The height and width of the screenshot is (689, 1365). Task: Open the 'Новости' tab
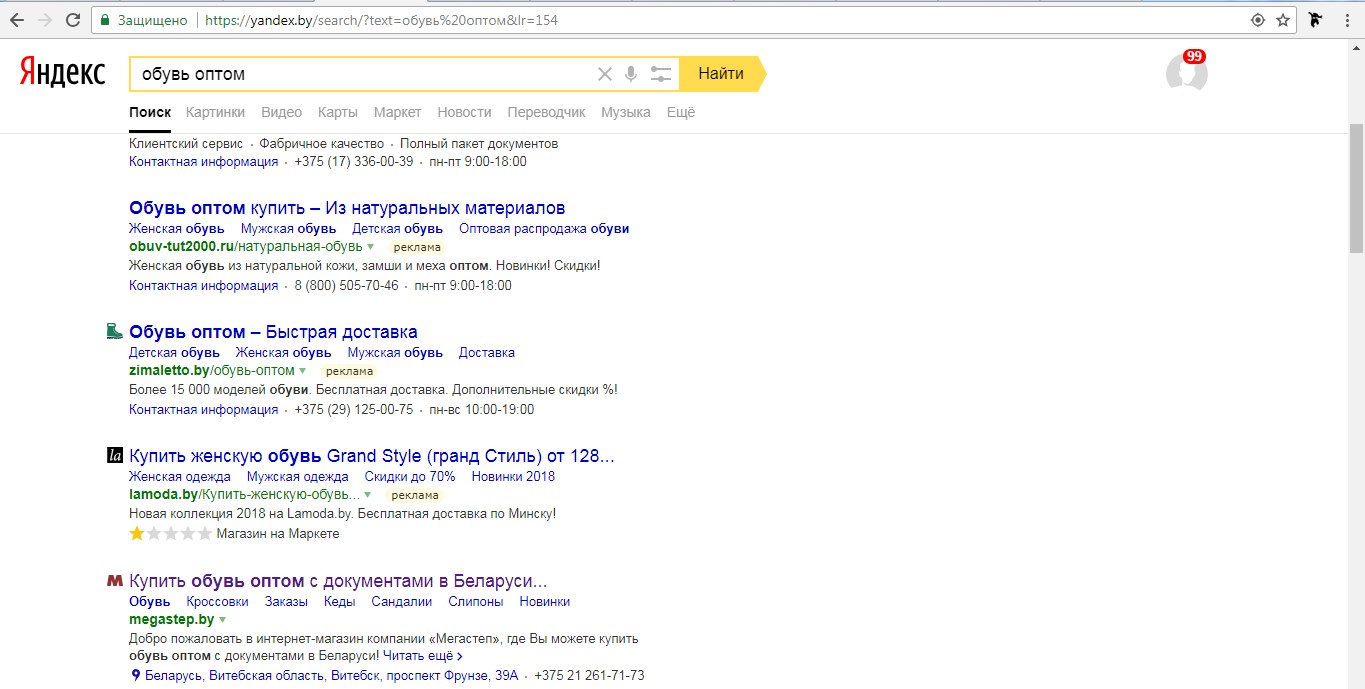point(464,112)
